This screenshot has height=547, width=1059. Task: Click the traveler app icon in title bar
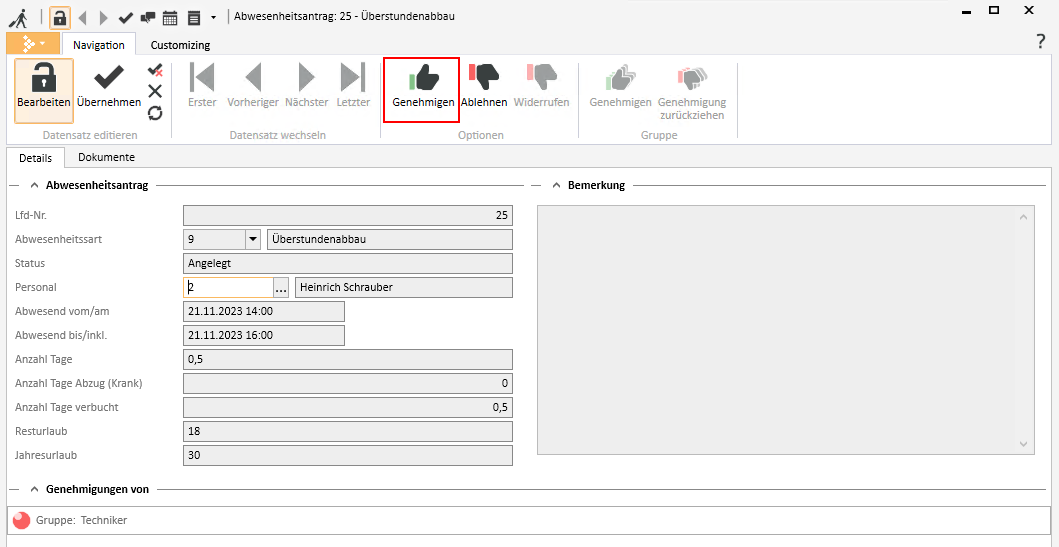click(x=18, y=16)
